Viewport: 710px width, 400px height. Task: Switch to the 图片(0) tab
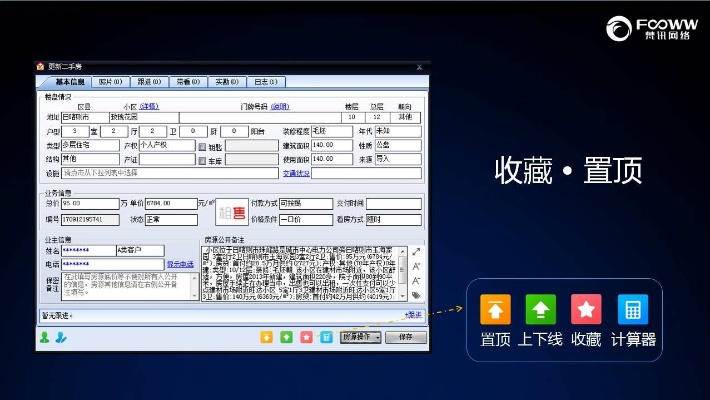coord(110,82)
